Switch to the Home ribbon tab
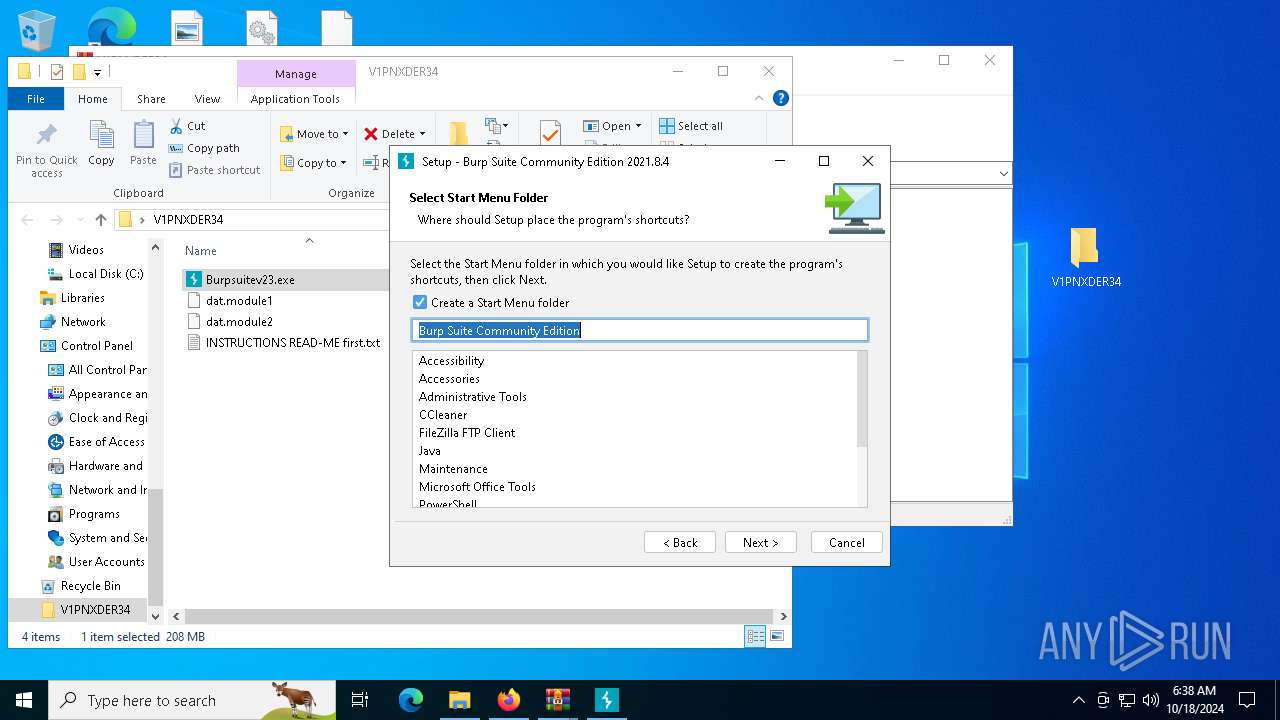This screenshot has height=720, width=1280. (x=93, y=99)
